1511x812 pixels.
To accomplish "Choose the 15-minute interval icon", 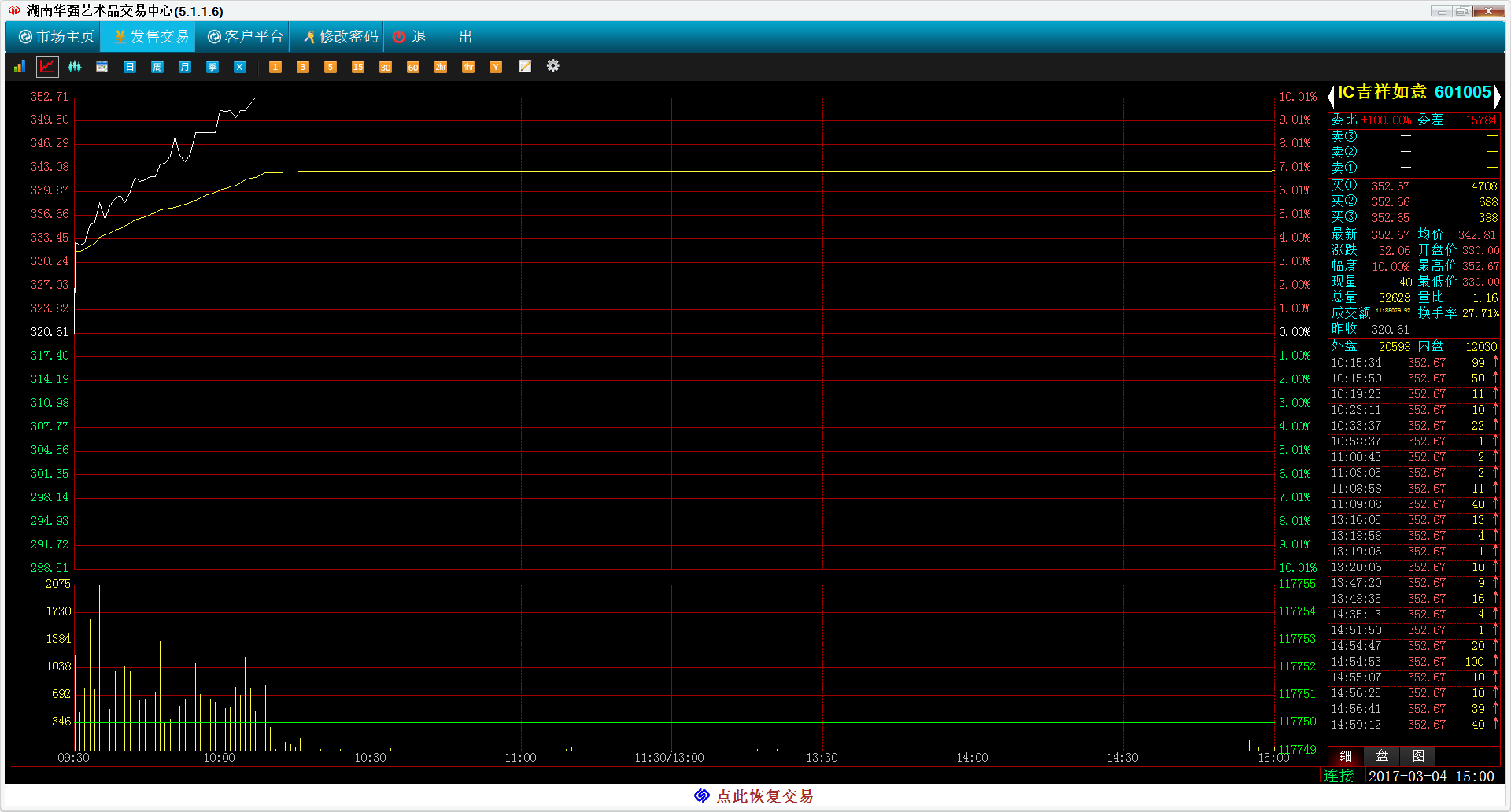I will click(358, 67).
